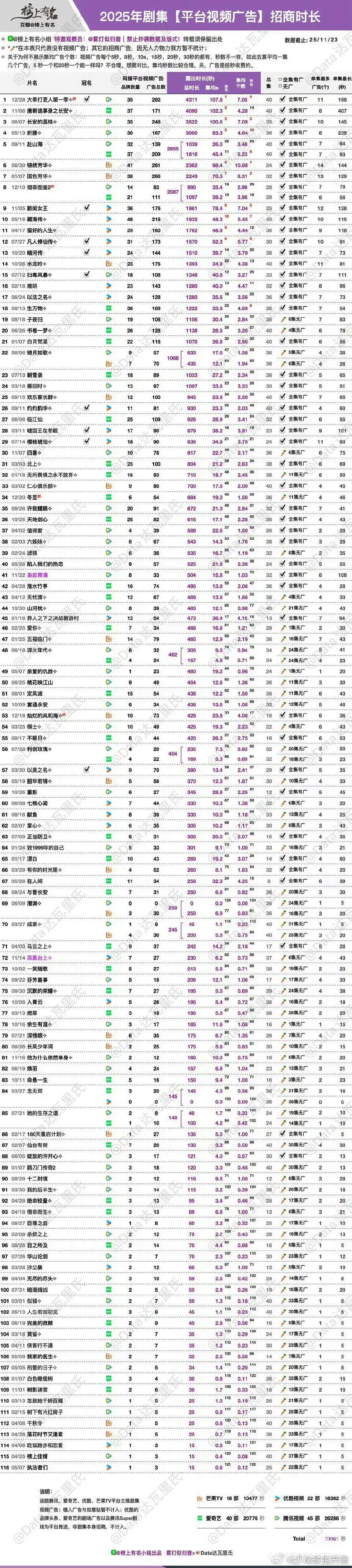
Task: Toggle 全集有广 checkbox in 长安的荔枝 row
Action: coord(283,122)
